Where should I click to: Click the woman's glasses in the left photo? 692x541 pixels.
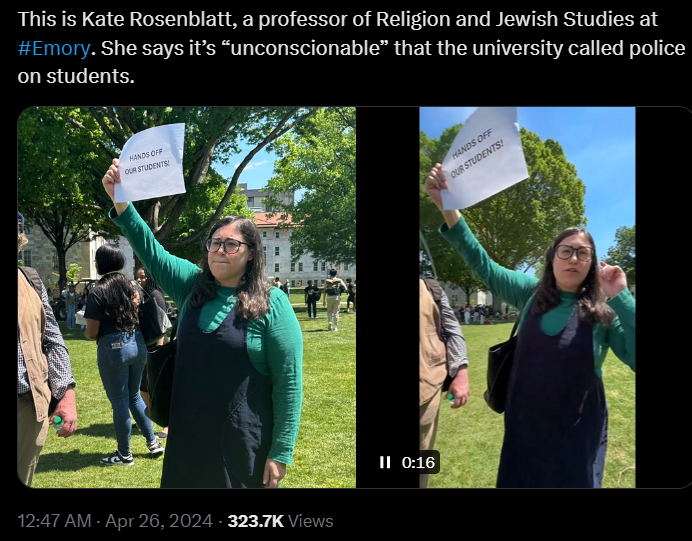(x=226, y=245)
